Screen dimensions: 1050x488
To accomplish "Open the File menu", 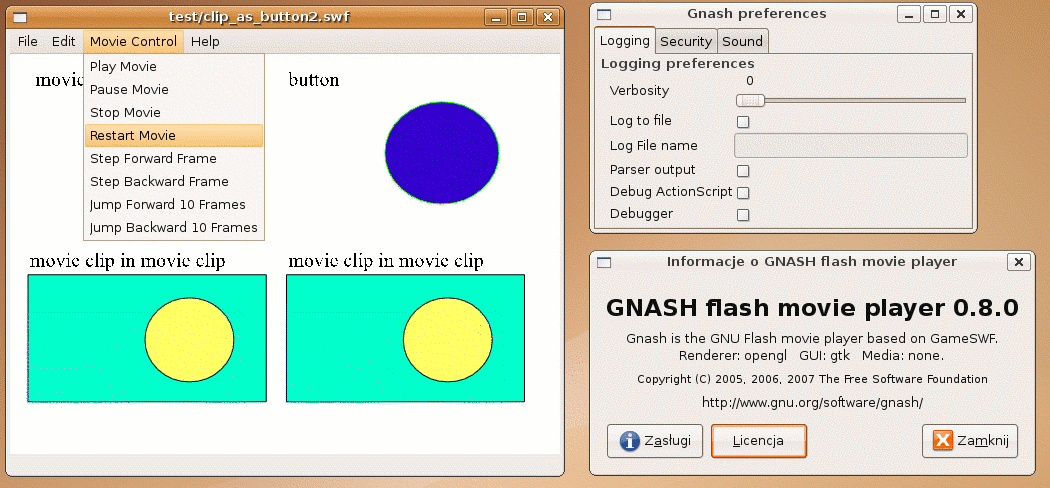I will (x=27, y=42).
